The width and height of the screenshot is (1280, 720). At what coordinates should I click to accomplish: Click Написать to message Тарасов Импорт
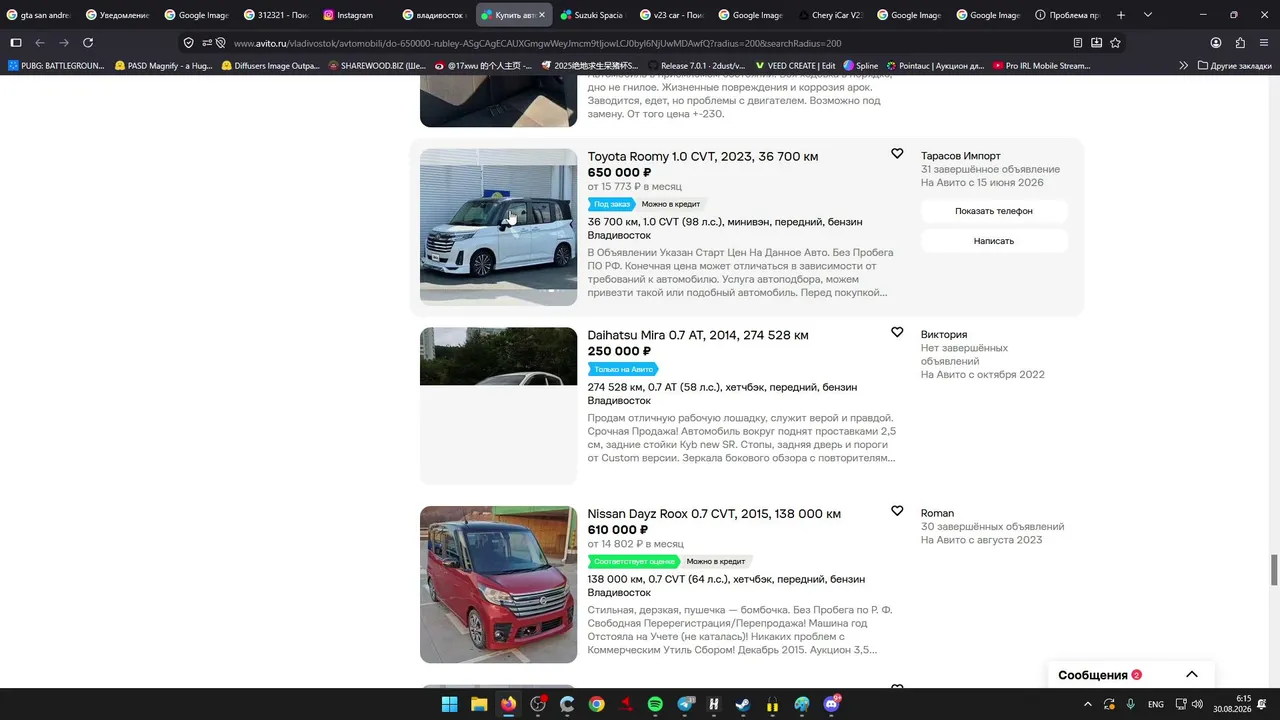[x=994, y=241]
